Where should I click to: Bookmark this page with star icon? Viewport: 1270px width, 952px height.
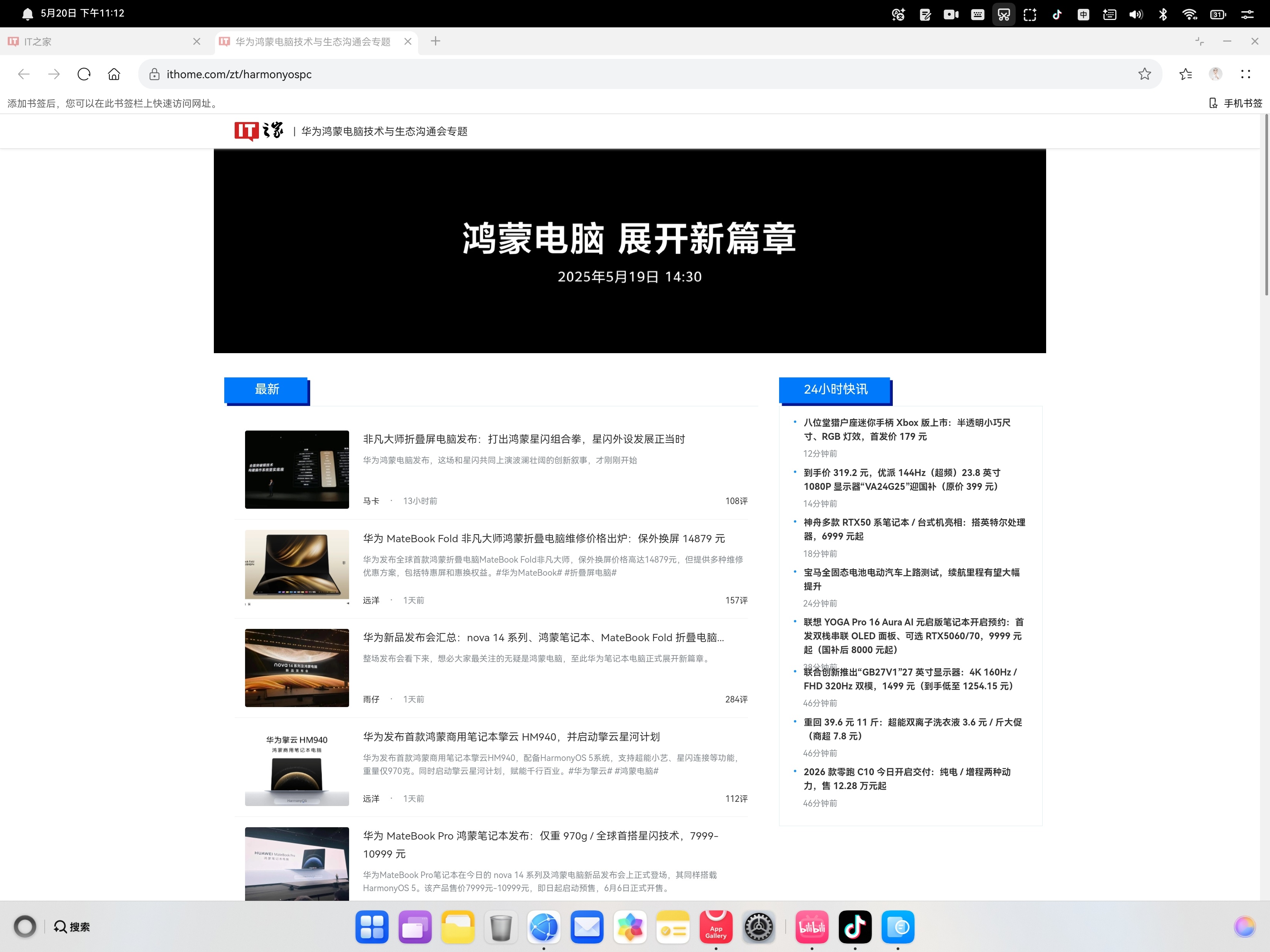click(x=1144, y=74)
